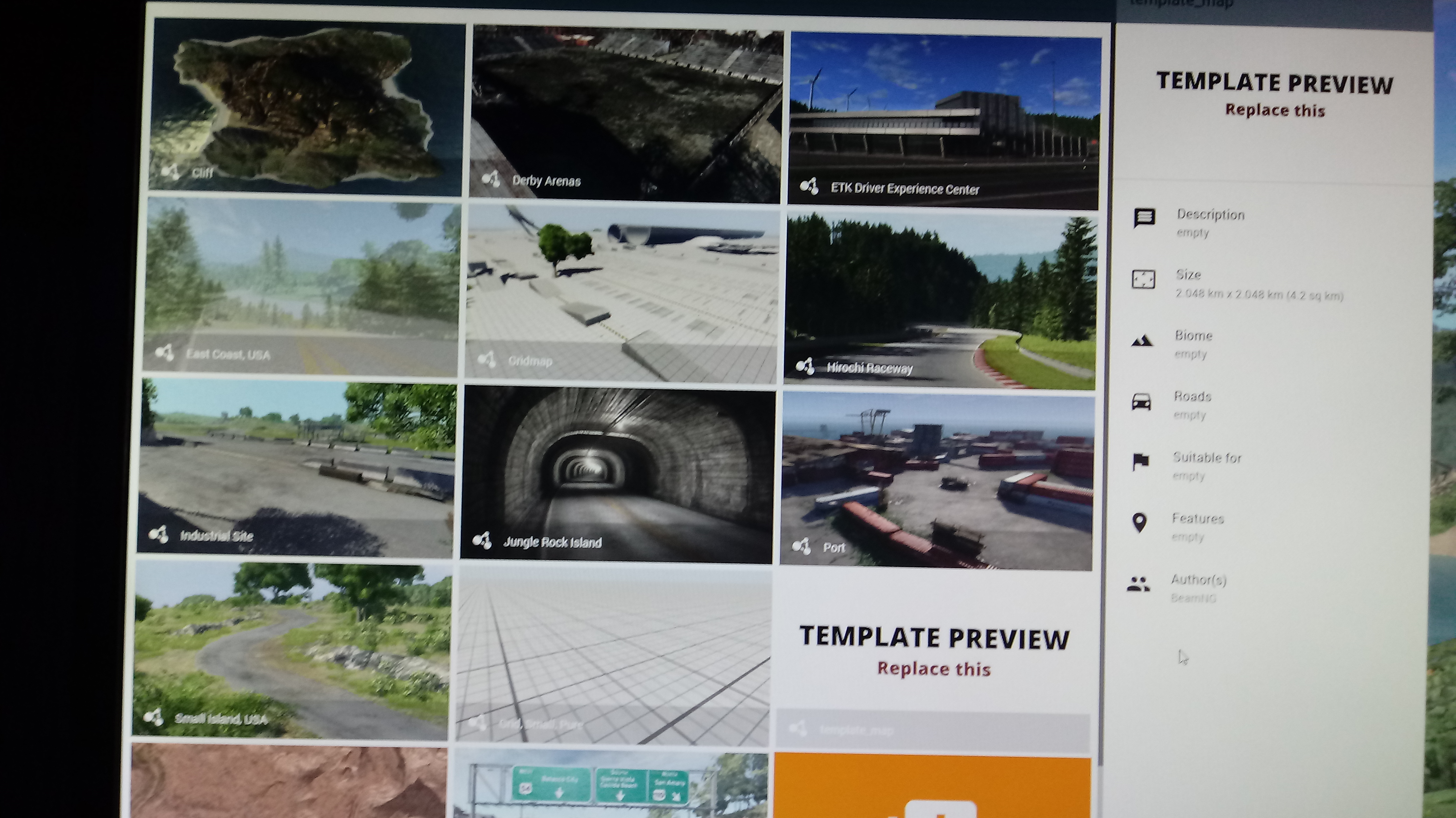Click the Roads car icon
This screenshot has width=1456, height=818.
tap(1141, 402)
